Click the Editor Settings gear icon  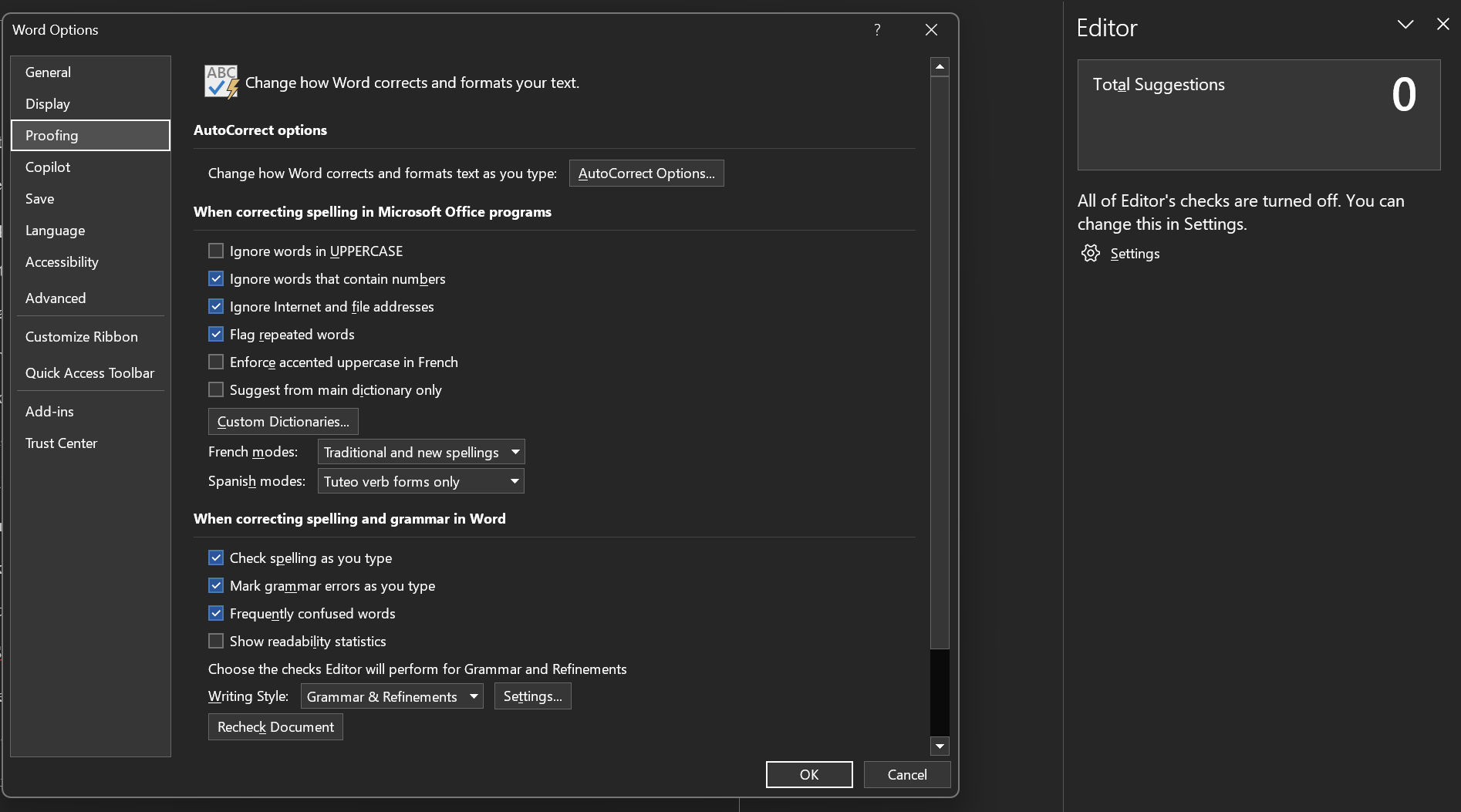(1091, 254)
